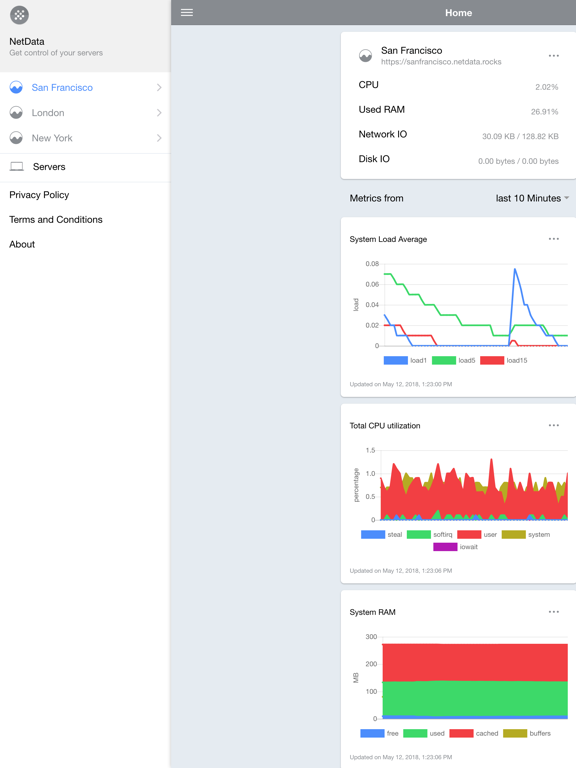This screenshot has height=768, width=576.
Task: Click the NetData logo icon
Action: point(19,15)
